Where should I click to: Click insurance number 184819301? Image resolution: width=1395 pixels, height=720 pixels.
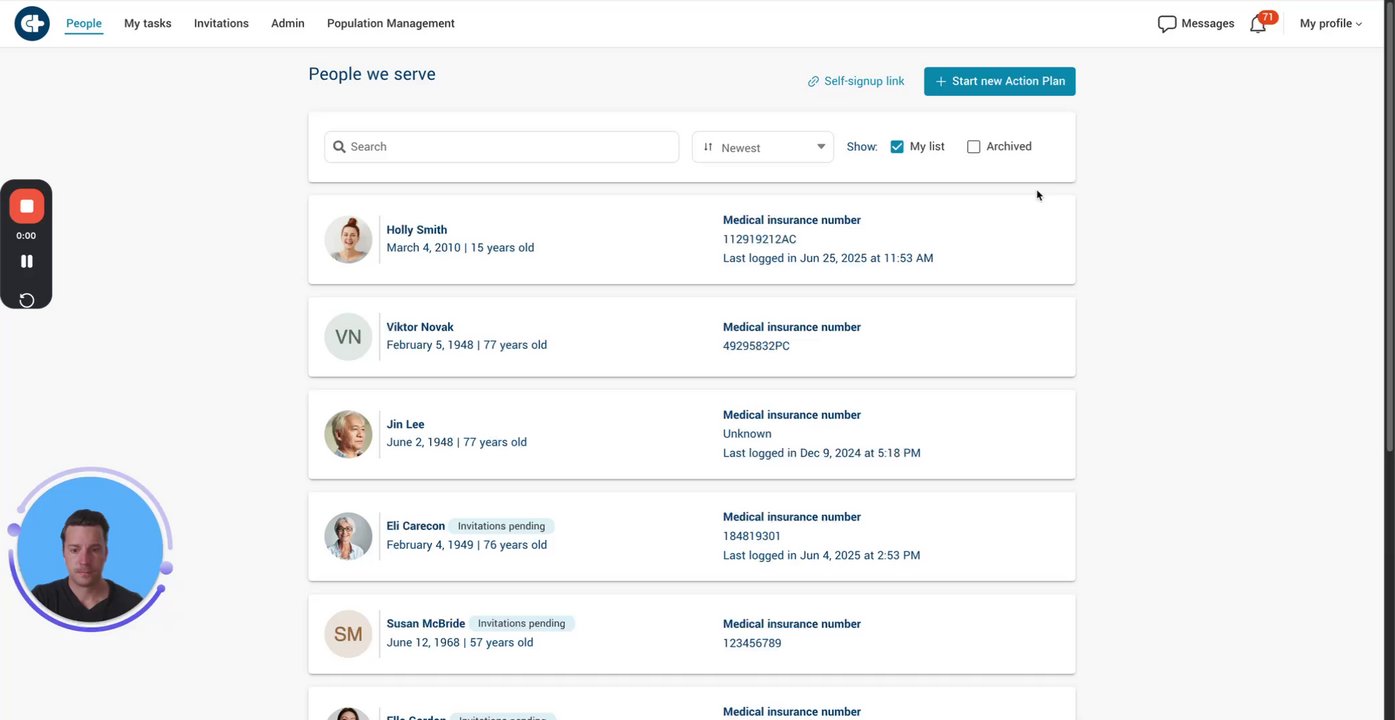click(752, 536)
